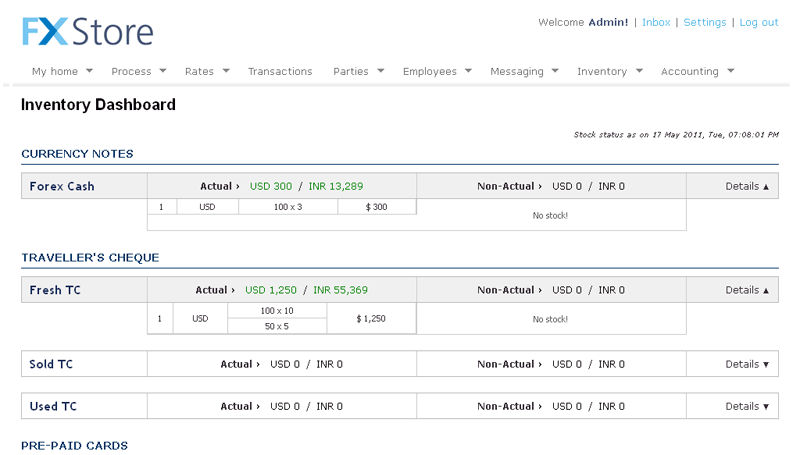Image resolution: width=800 pixels, height=455 pixels.
Task: Collapse Fresh TC details
Action: 747,291
